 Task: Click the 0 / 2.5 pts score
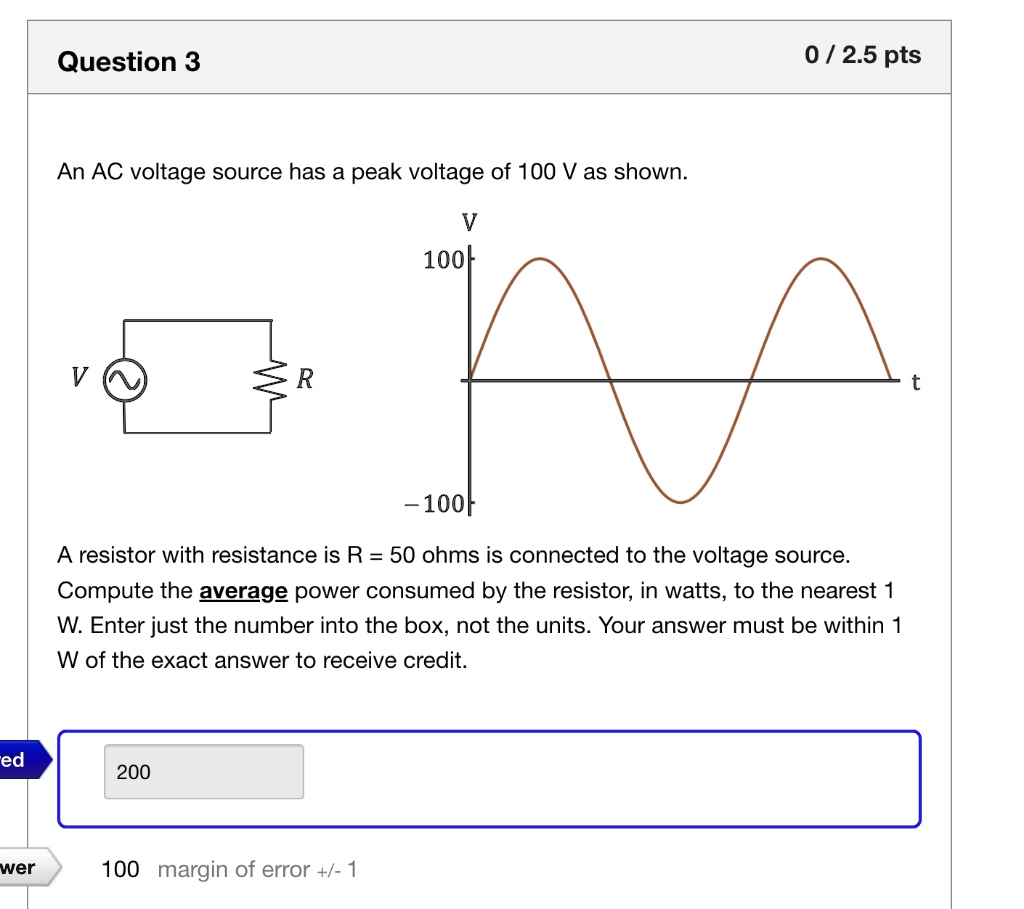coord(863,55)
